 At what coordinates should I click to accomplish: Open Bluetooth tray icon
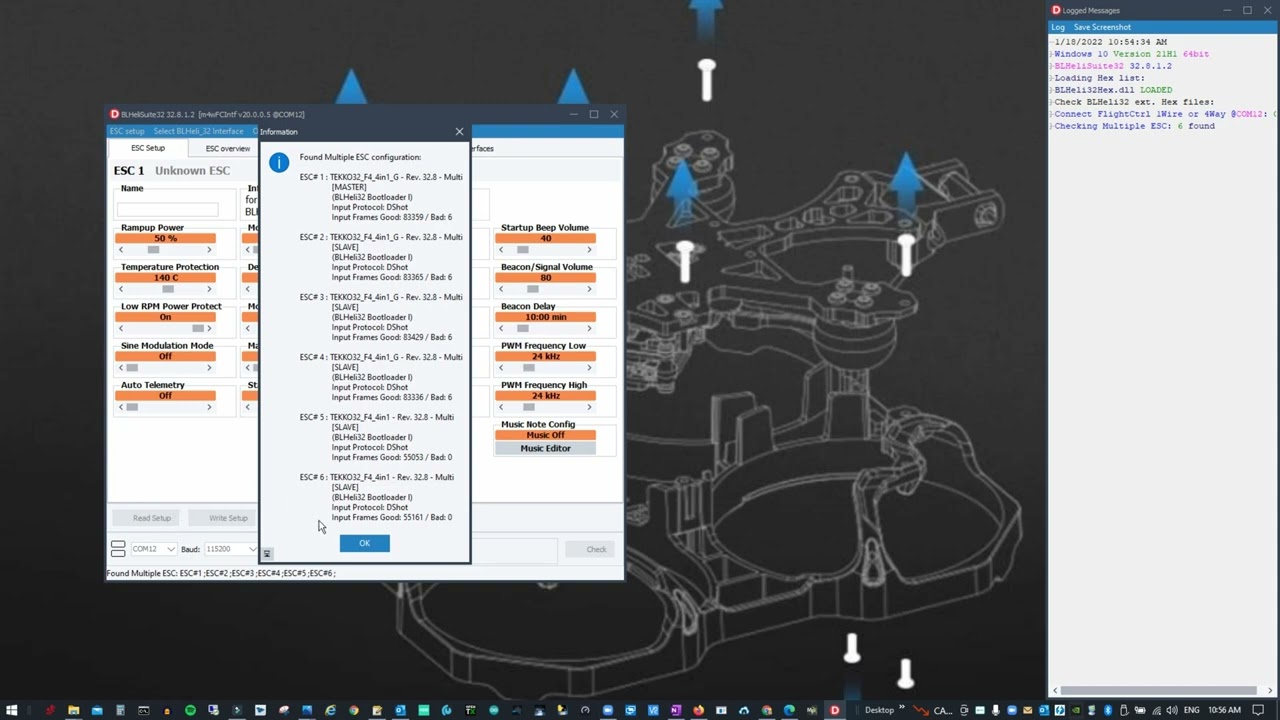[1107, 710]
